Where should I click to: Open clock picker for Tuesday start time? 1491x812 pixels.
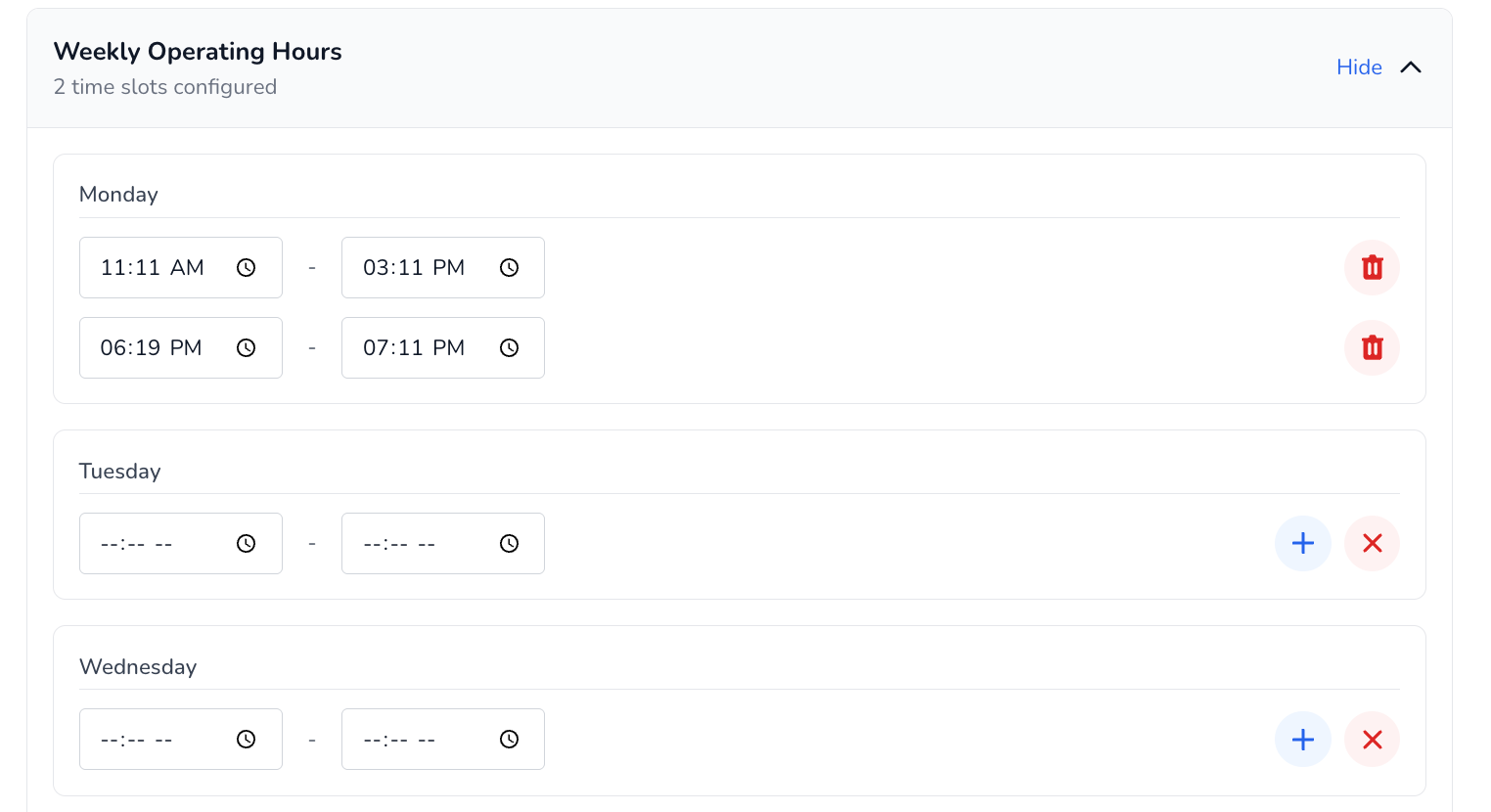[247, 544]
